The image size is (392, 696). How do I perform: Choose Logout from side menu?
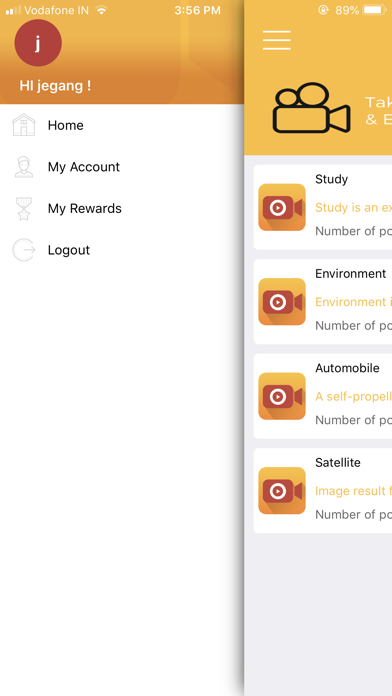(x=122, y=250)
